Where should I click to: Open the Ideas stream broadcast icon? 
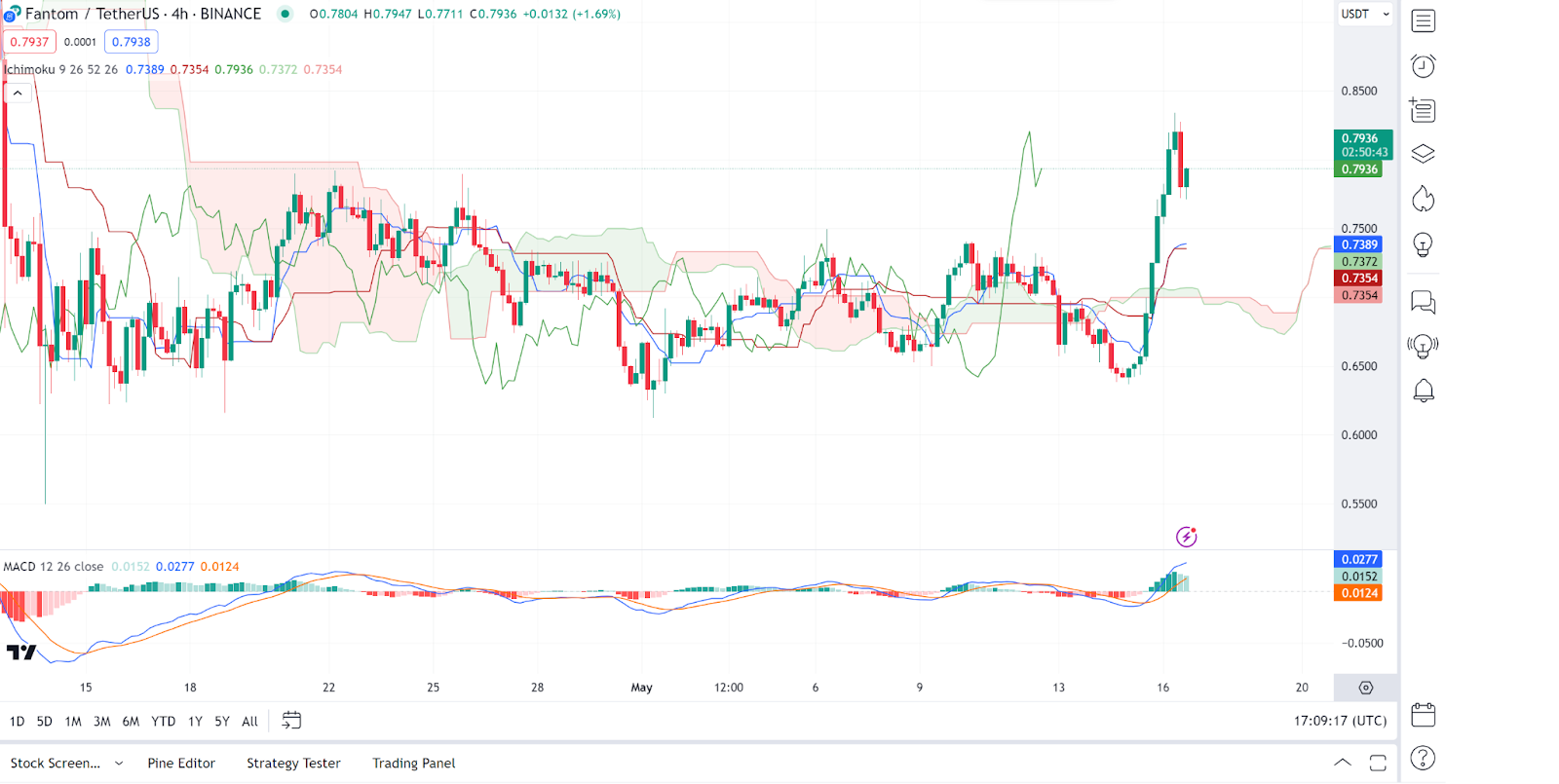pyautogui.click(x=1423, y=346)
